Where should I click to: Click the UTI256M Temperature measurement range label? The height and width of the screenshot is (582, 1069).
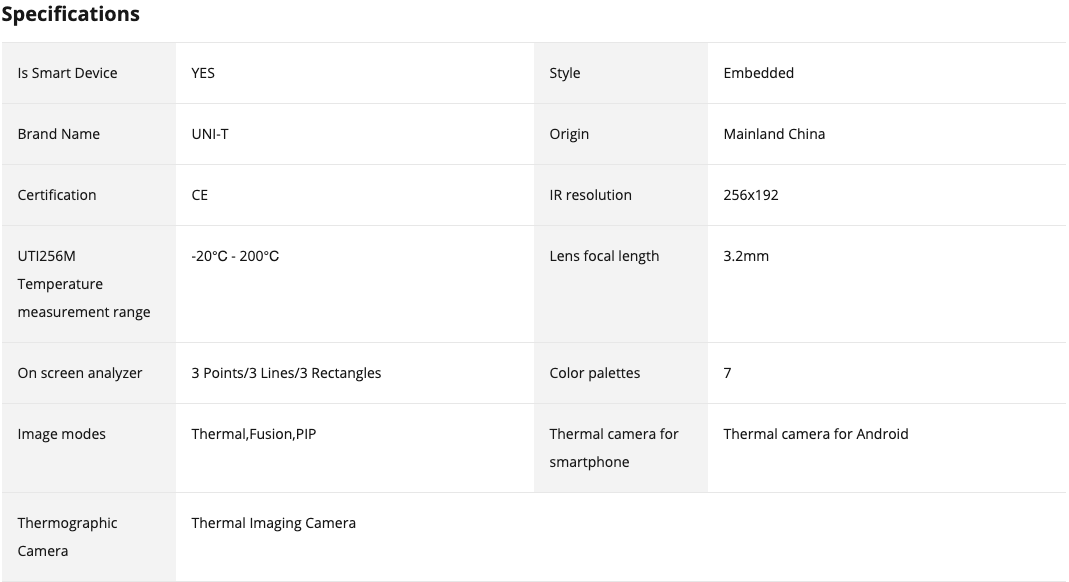(x=84, y=284)
